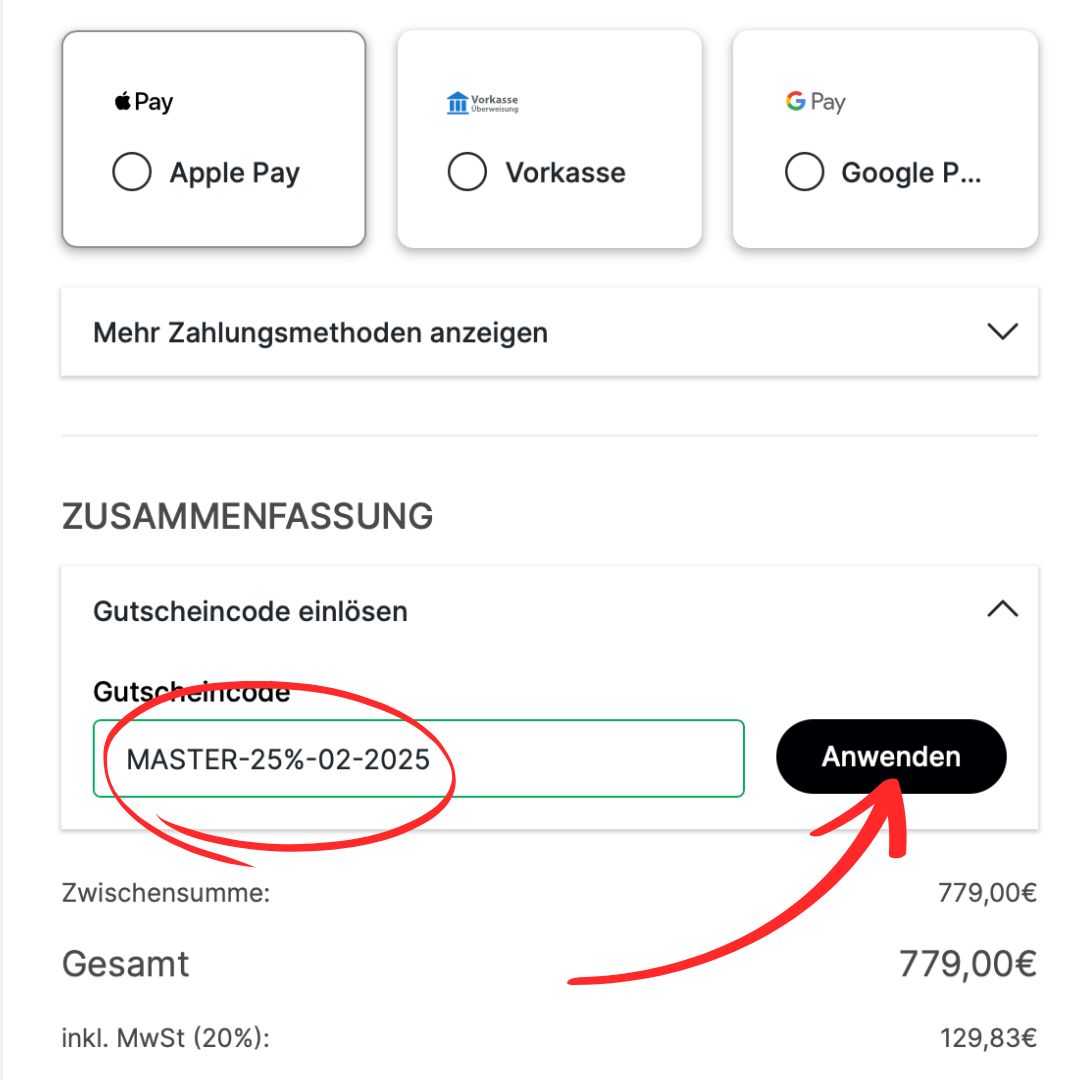Expand Mehr Zahlungsmethoden anzeigen chevron
The image size is (1080, 1080).
click(1002, 331)
